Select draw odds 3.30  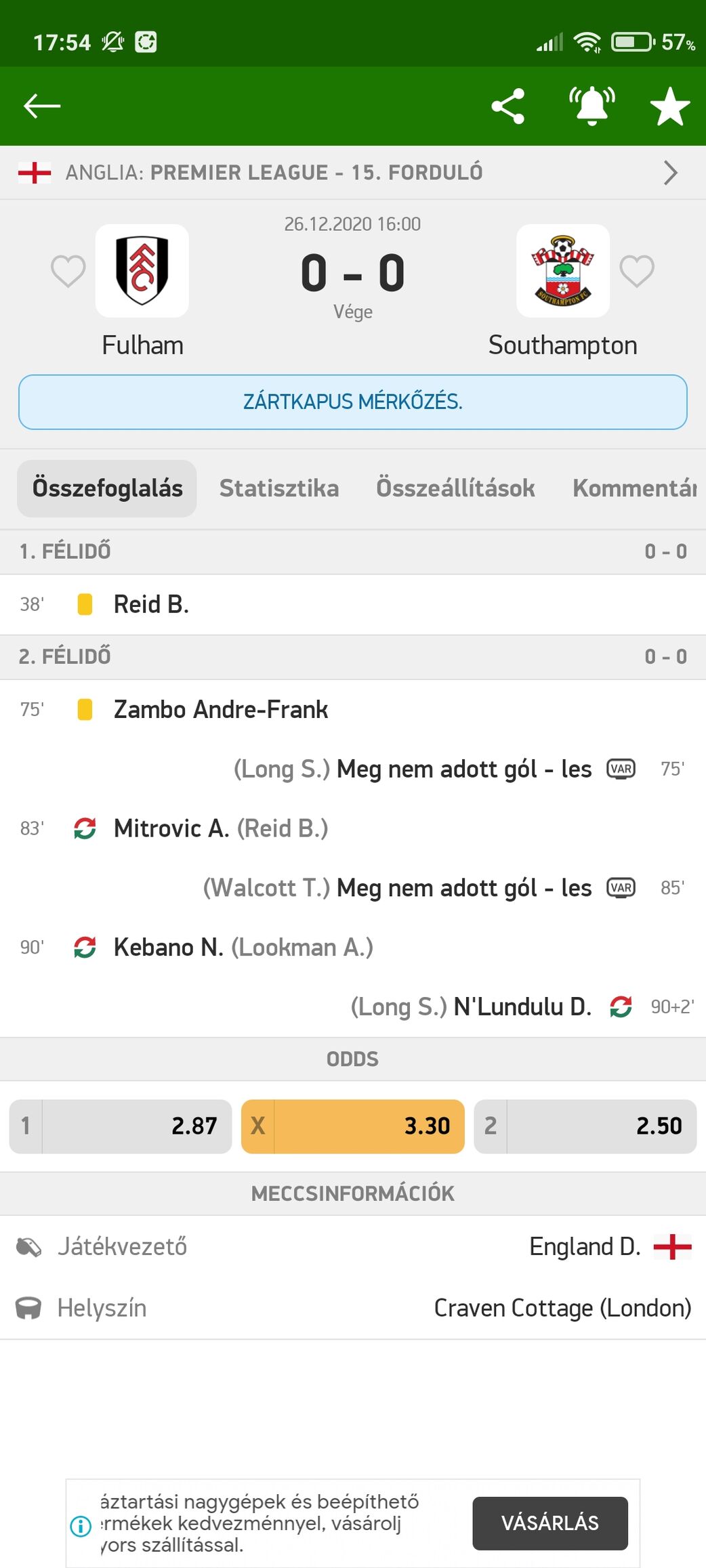click(x=352, y=1126)
